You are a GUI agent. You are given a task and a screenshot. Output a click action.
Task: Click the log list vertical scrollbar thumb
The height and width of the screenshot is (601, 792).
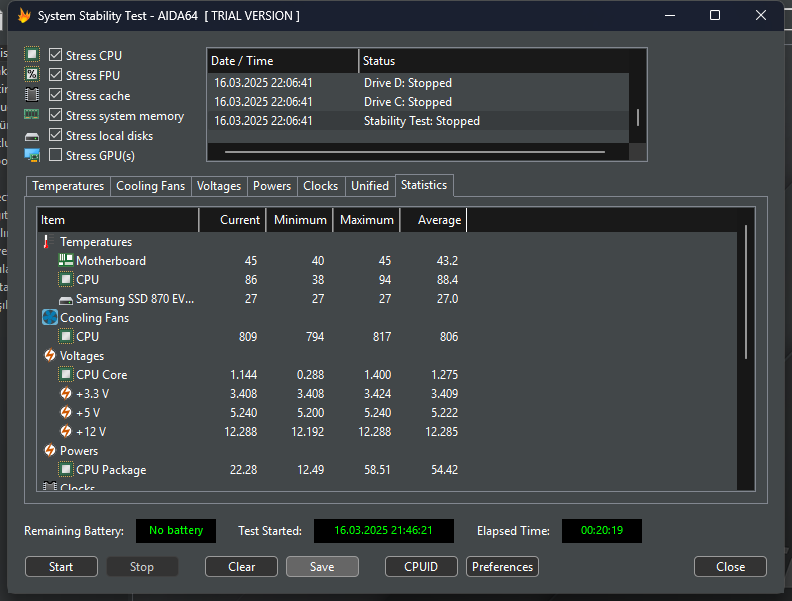tap(638, 117)
